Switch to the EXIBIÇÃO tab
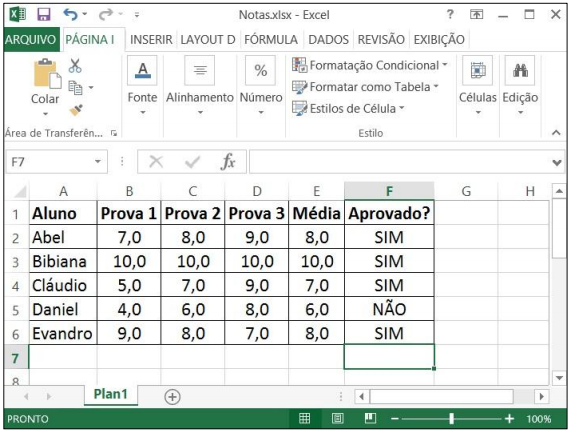Viewport: 570px width, 432px height. coord(439,39)
